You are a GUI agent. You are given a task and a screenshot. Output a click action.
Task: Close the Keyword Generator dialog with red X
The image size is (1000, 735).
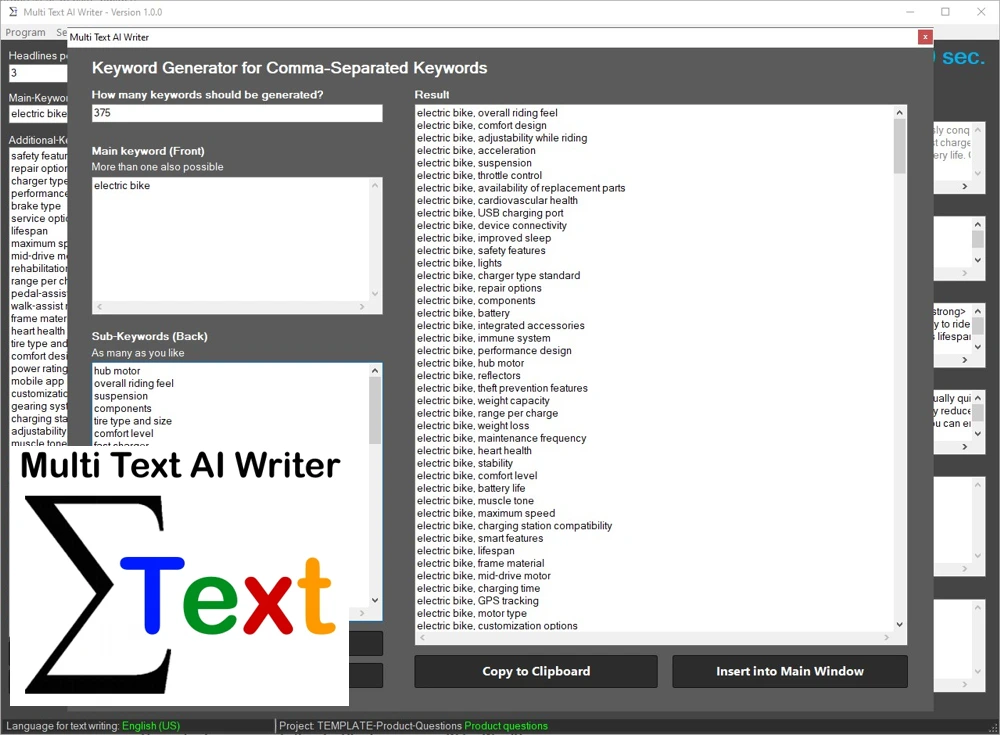tap(925, 37)
